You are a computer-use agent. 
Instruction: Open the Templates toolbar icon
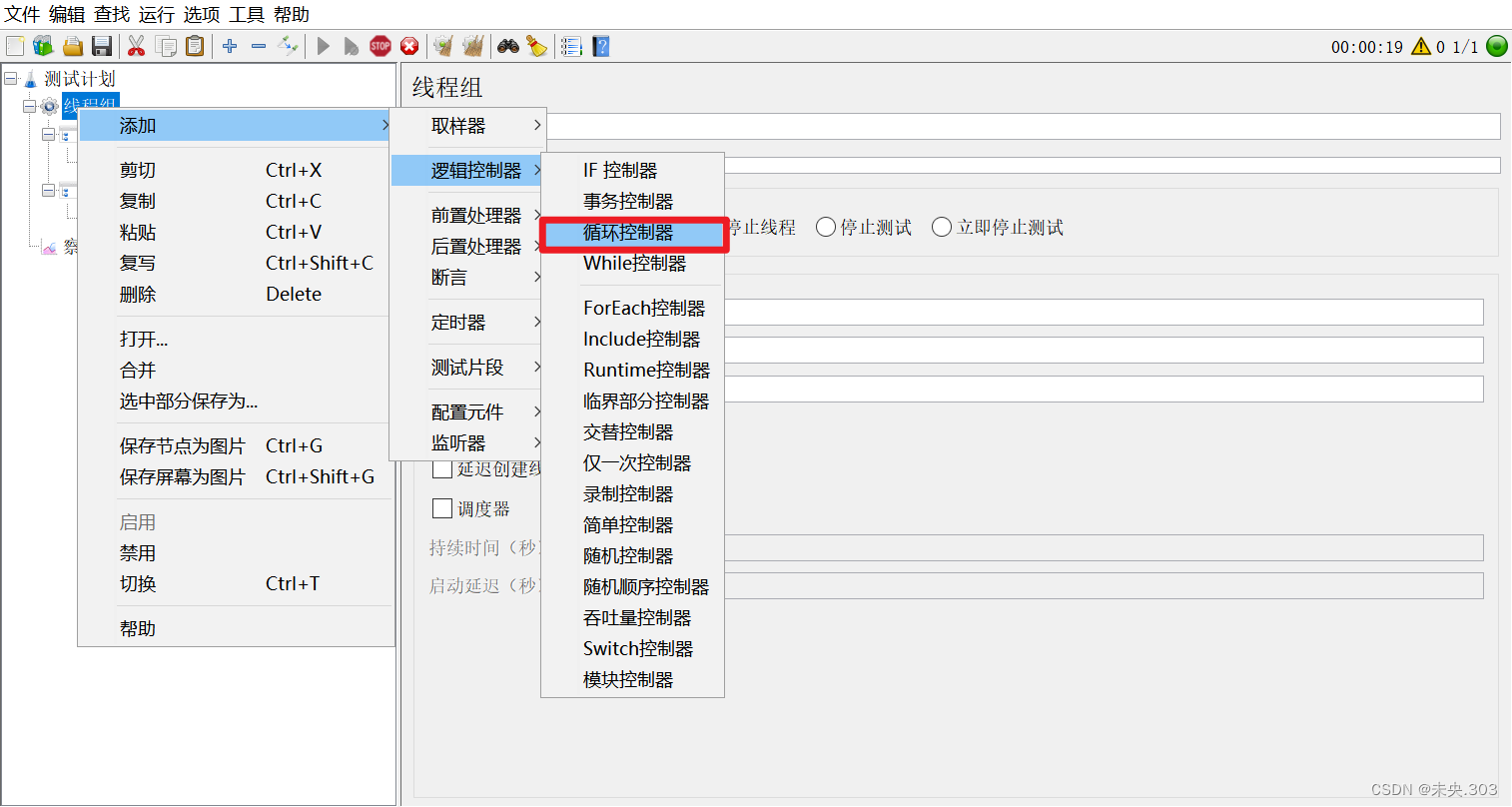[x=43, y=46]
